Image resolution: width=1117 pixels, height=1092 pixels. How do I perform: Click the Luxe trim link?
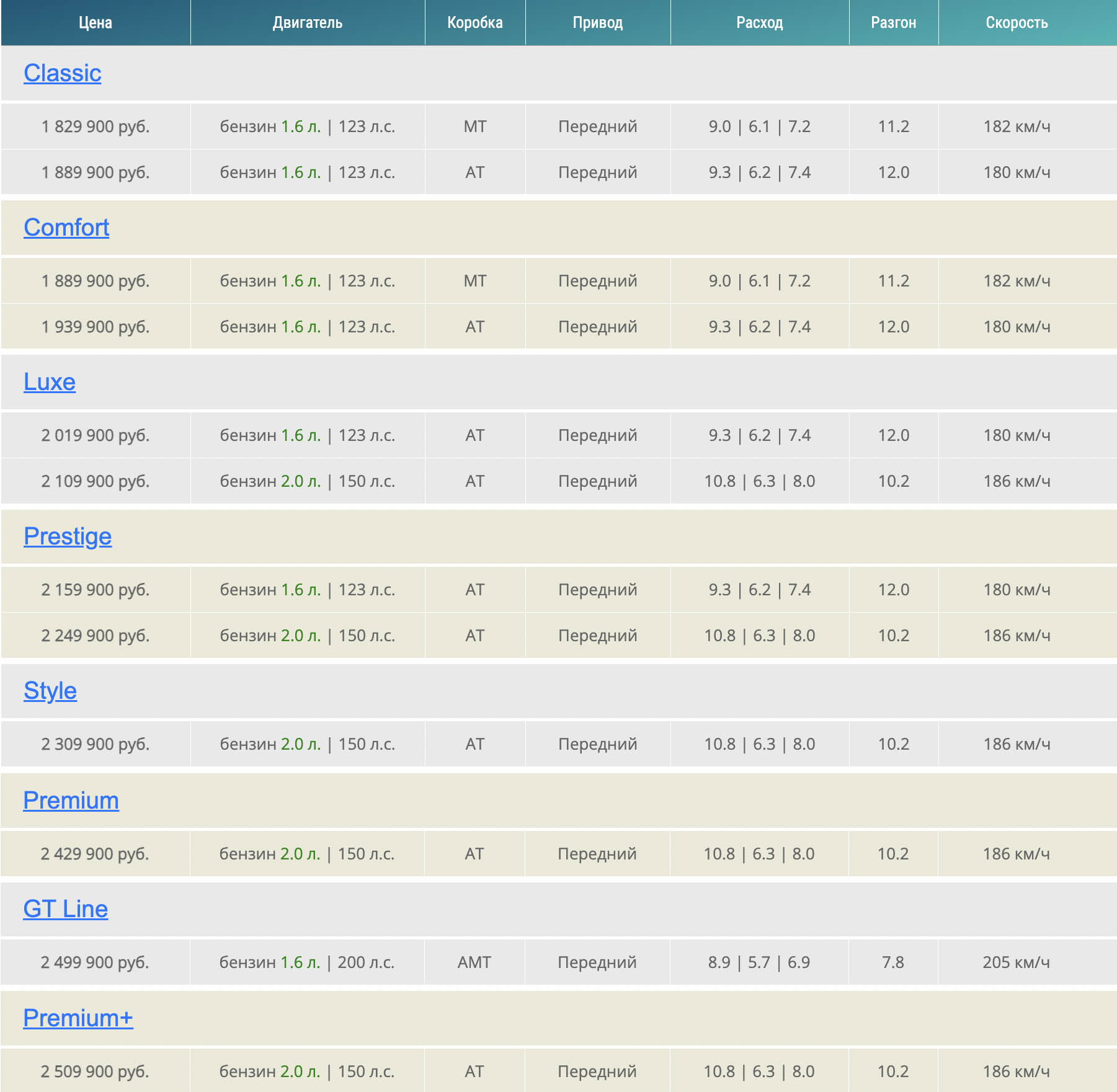[50, 382]
